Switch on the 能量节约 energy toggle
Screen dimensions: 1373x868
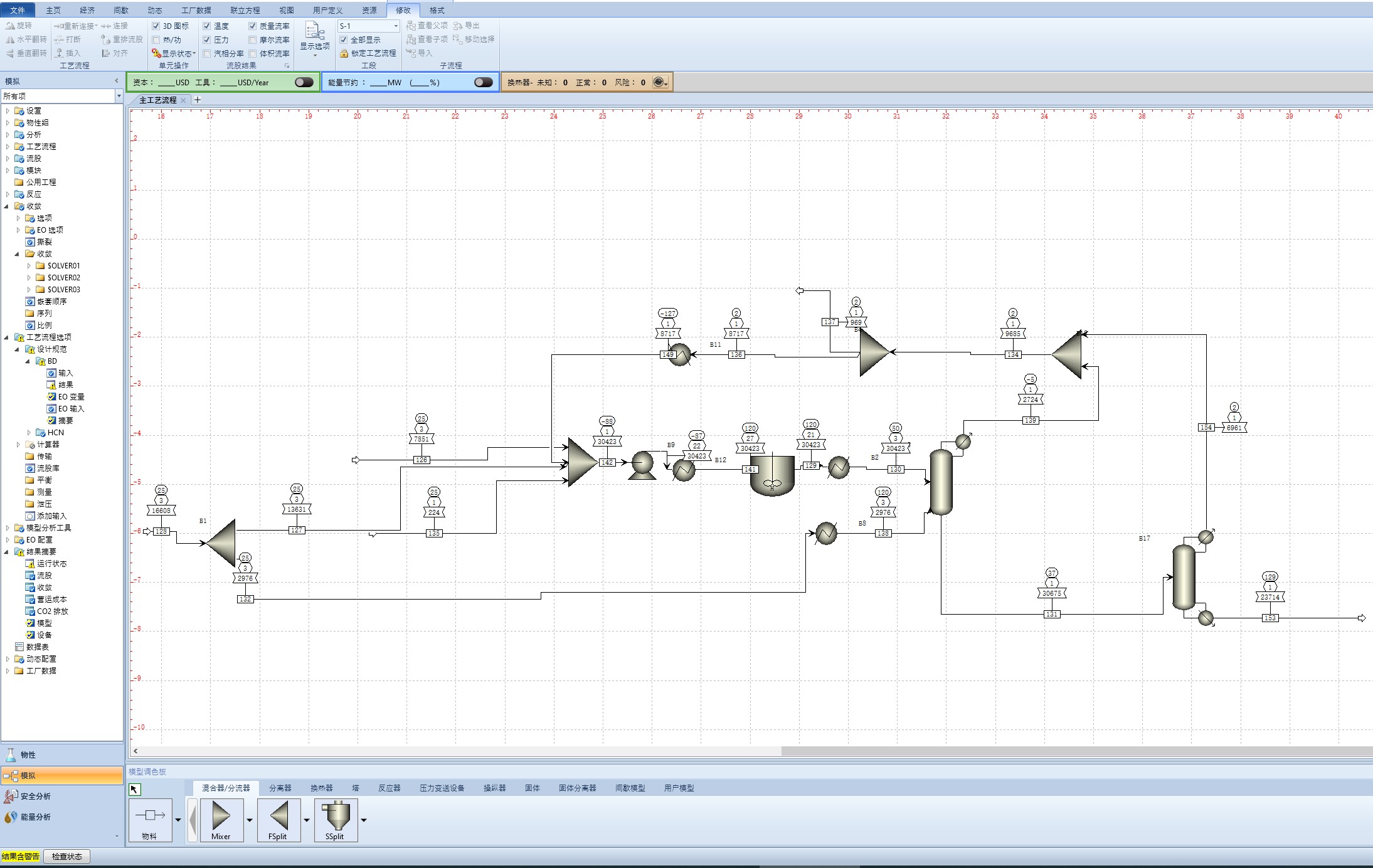[x=484, y=82]
